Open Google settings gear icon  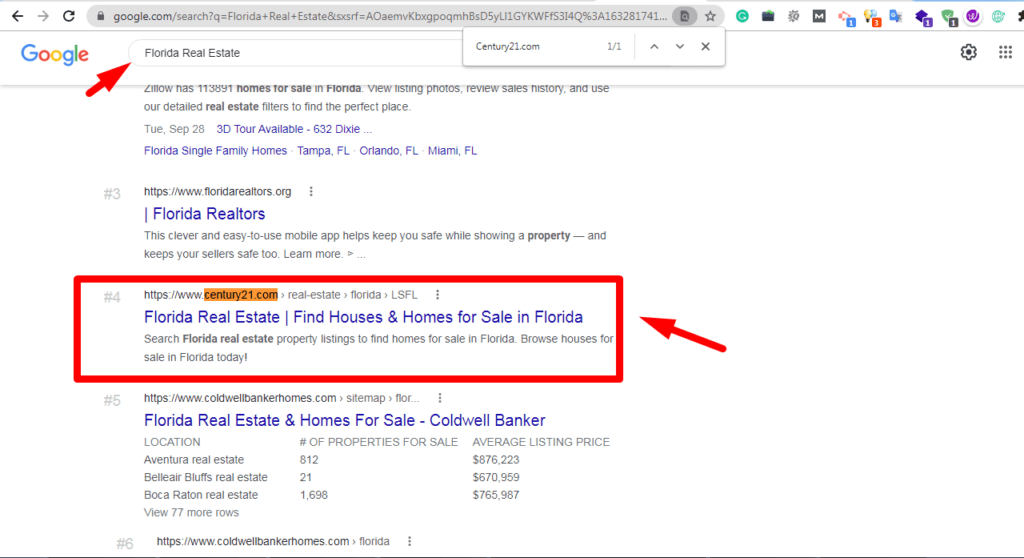968,52
